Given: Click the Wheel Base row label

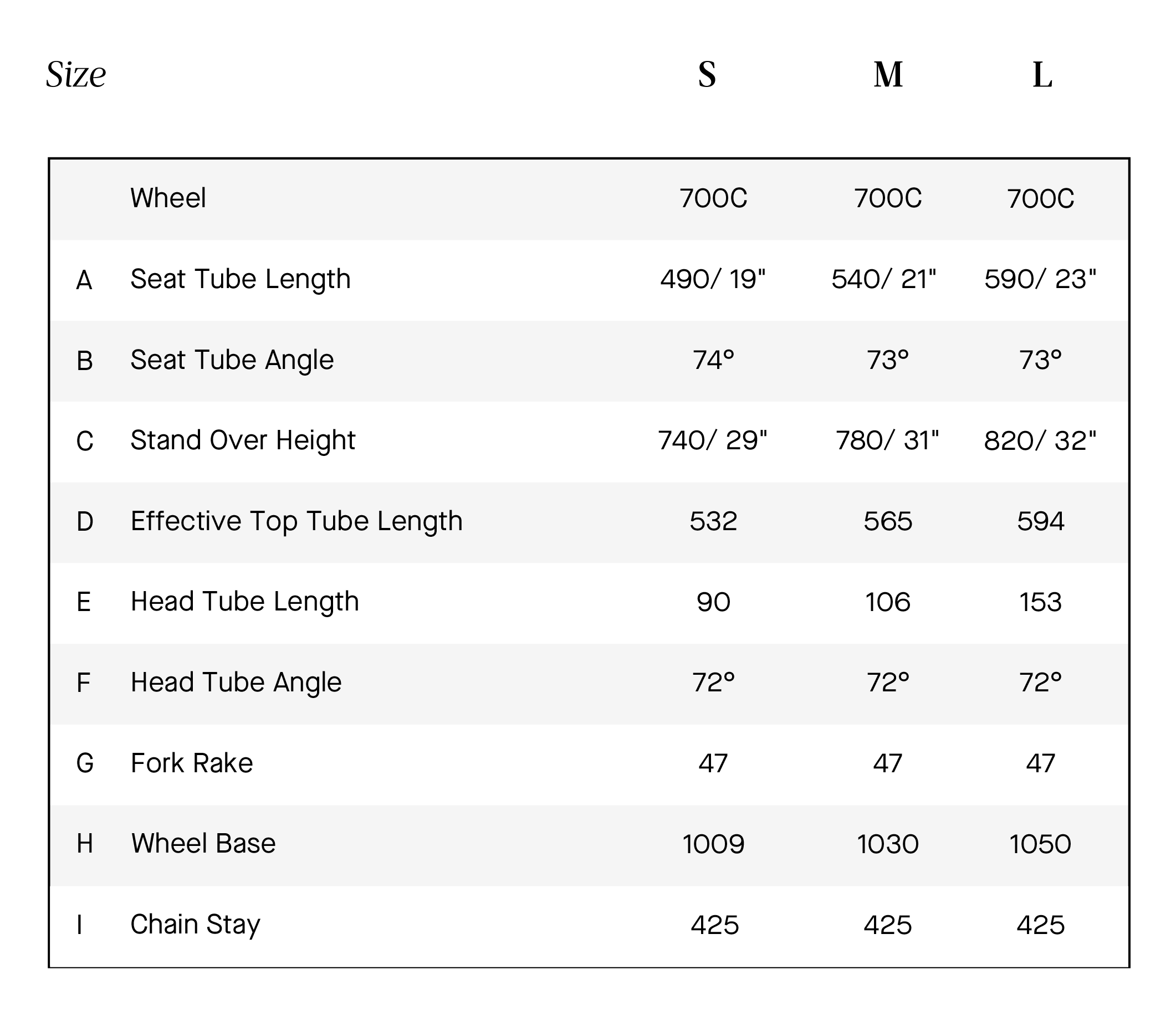Looking at the screenshot, I should (203, 844).
